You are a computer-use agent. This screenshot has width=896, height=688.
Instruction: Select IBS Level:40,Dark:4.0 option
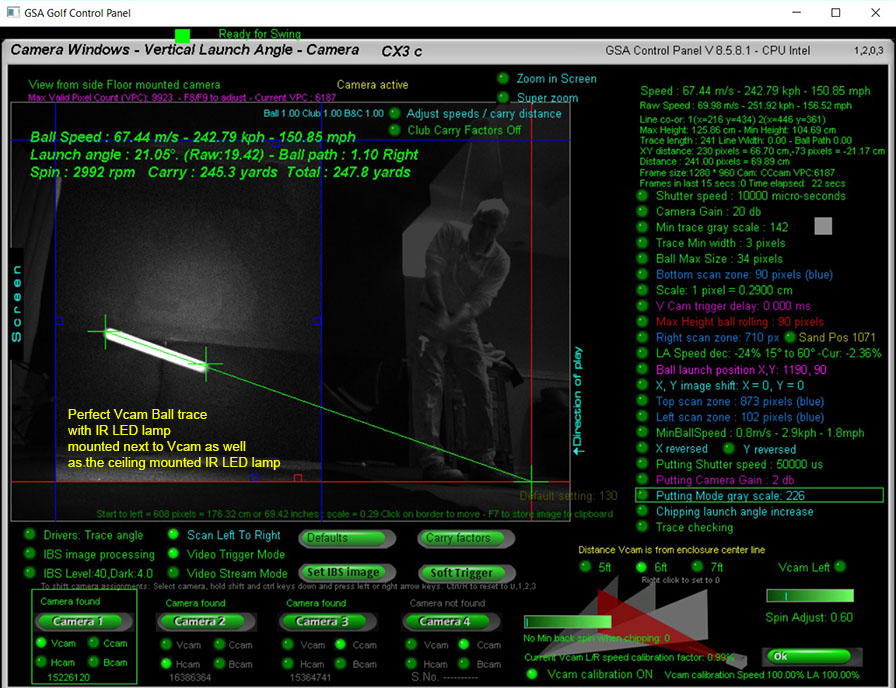point(29,573)
